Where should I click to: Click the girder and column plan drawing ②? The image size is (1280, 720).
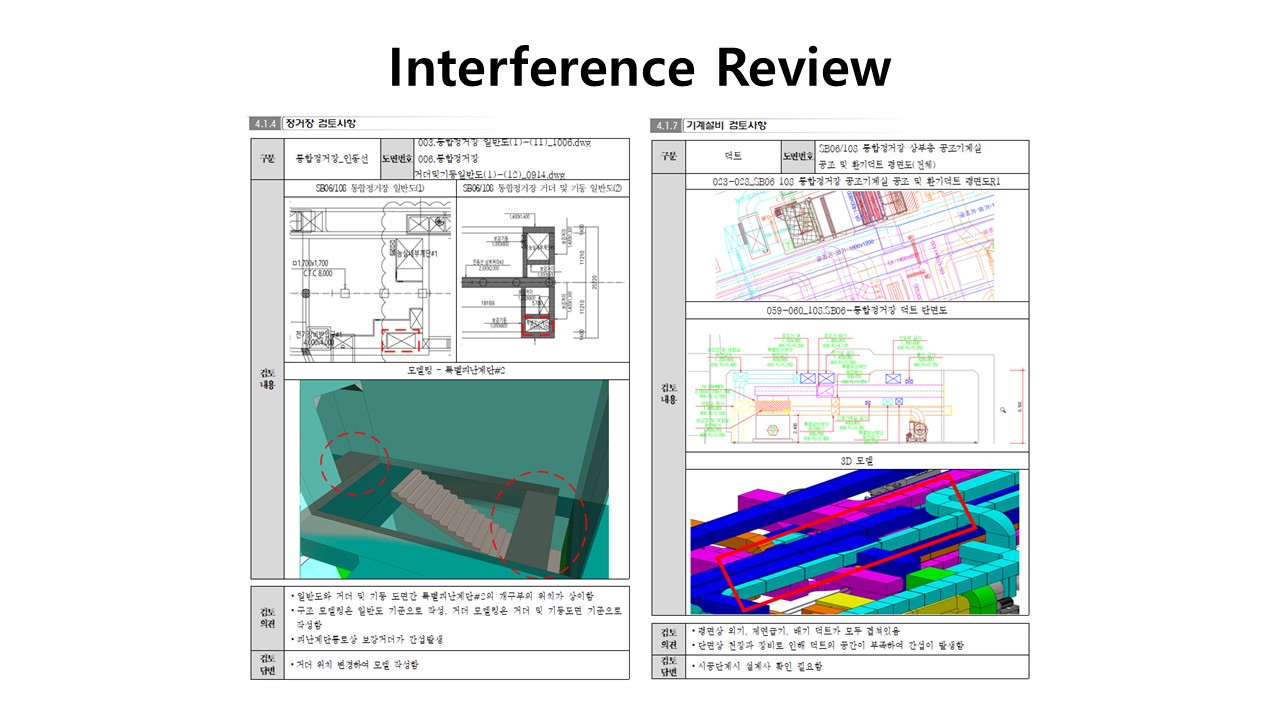(x=541, y=276)
